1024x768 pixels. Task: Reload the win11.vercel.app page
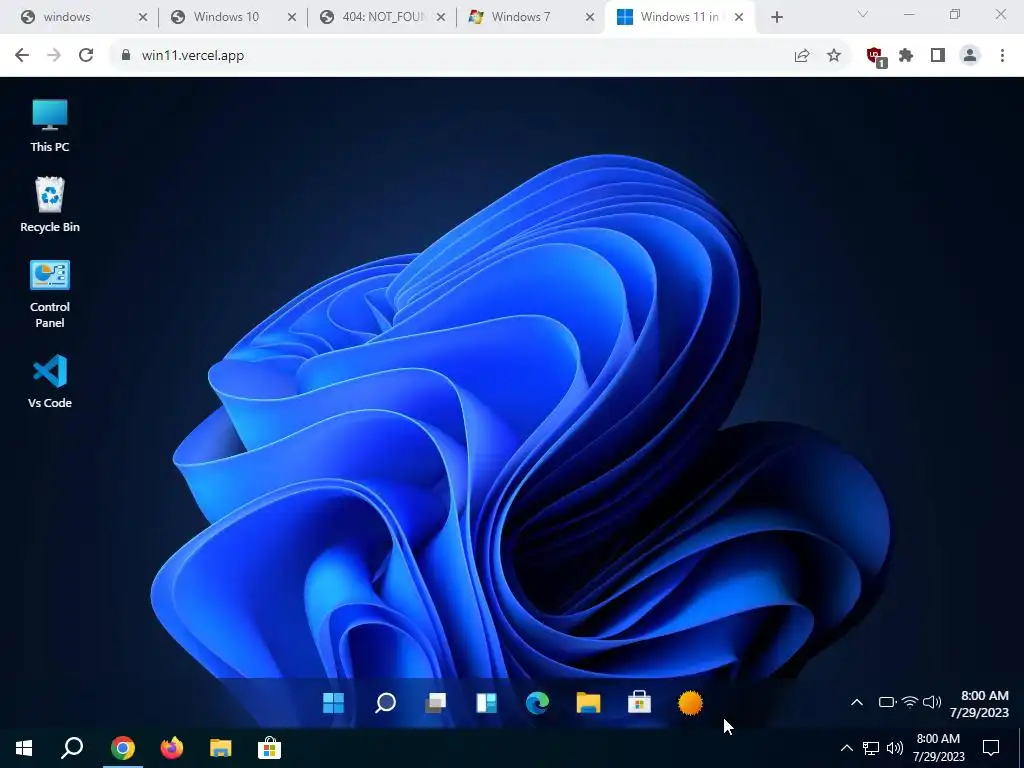click(x=86, y=56)
